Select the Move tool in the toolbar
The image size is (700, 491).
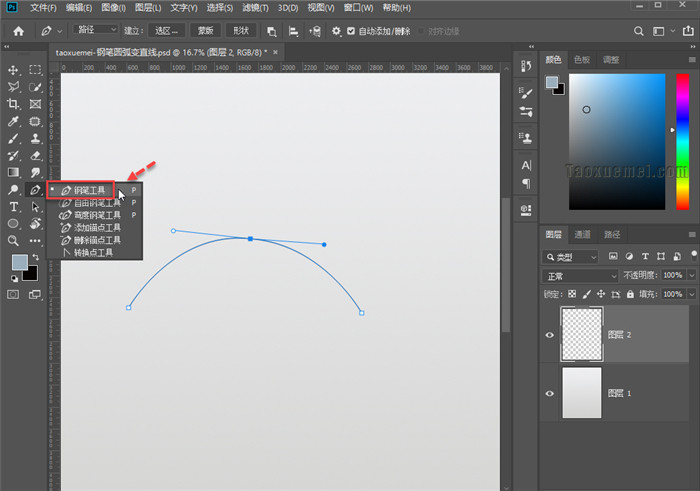tap(14, 70)
